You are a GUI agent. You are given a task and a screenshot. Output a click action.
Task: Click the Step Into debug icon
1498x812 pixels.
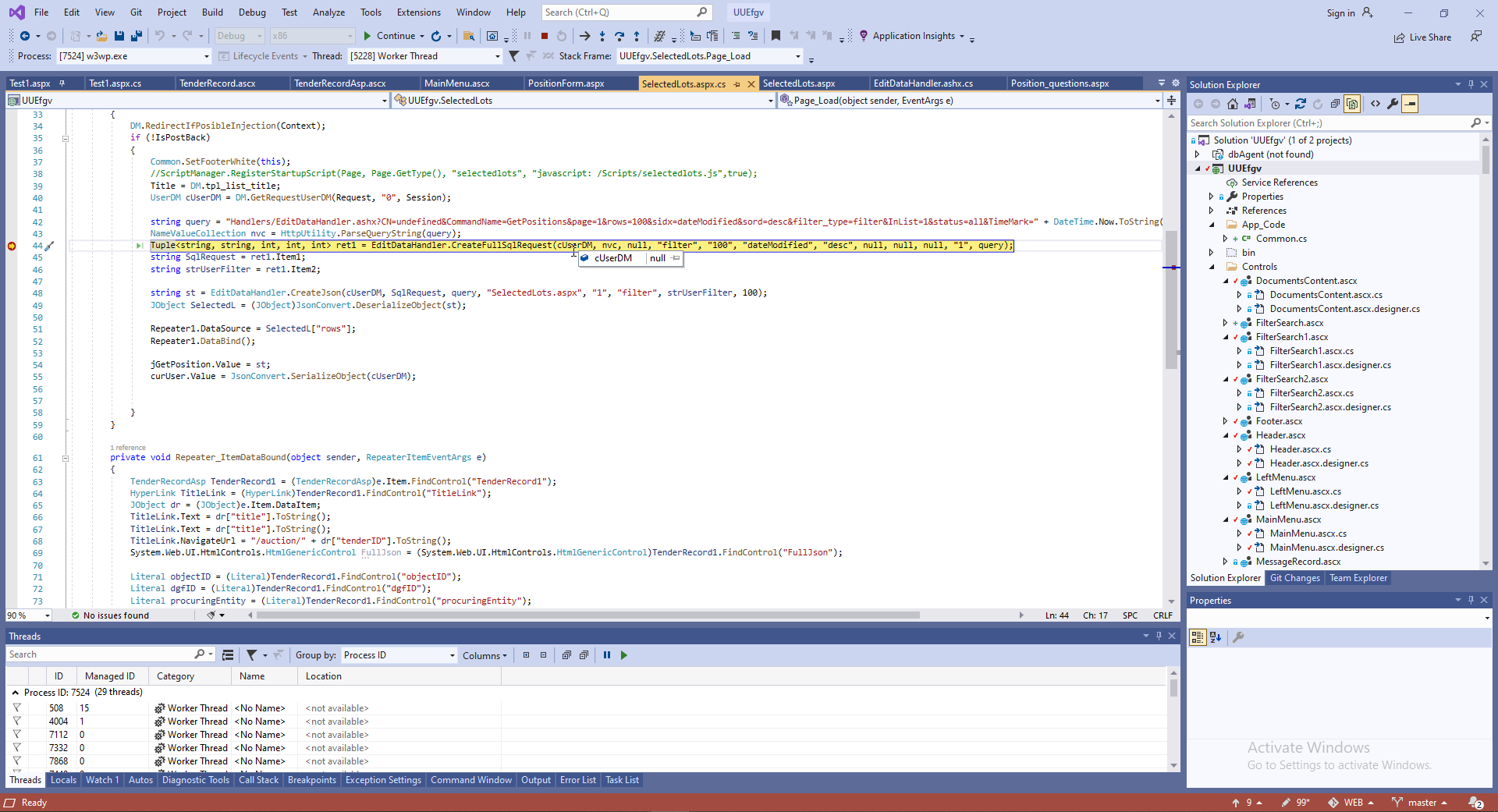(602, 36)
